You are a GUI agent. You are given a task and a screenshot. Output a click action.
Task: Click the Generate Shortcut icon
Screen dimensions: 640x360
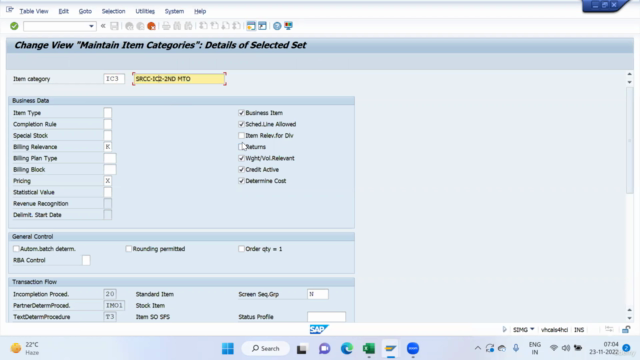click(262, 26)
